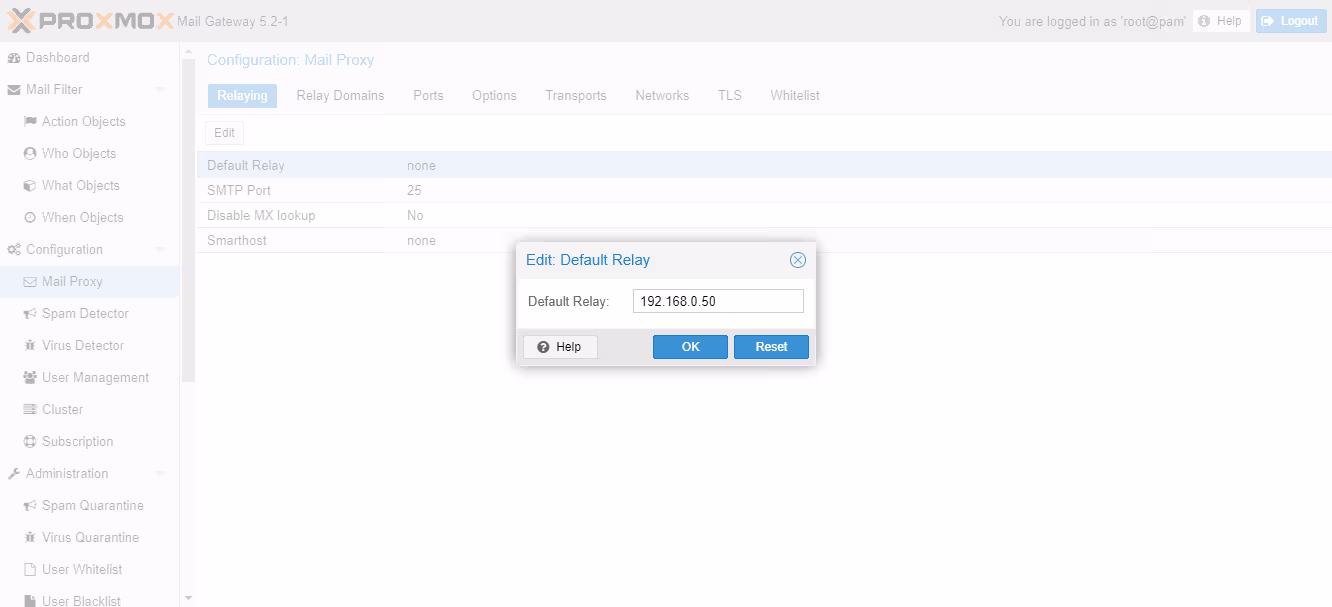1332x607 pixels.
Task: Click the Virus Detector bug icon
Action: pyautogui.click(x=30, y=346)
